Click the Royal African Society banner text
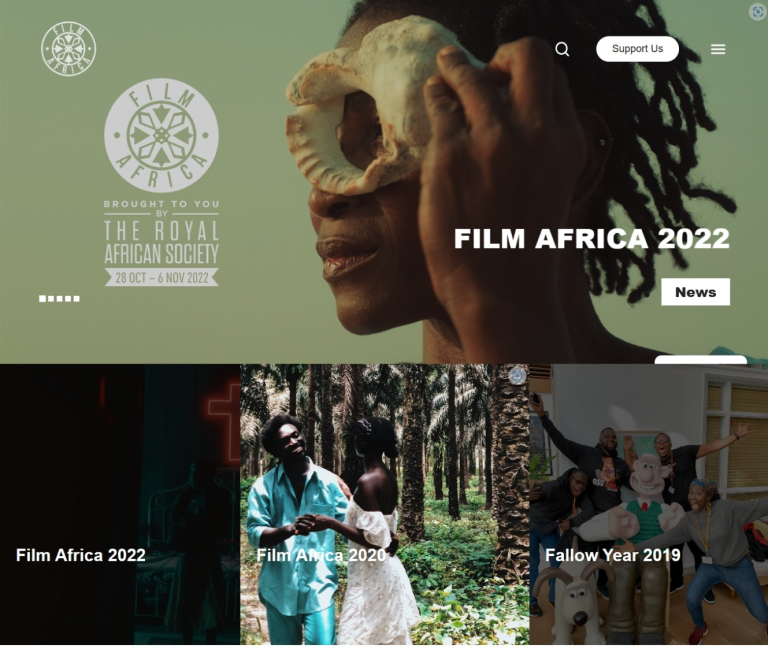Image resolution: width=768 pixels, height=660 pixels. (x=162, y=242)
